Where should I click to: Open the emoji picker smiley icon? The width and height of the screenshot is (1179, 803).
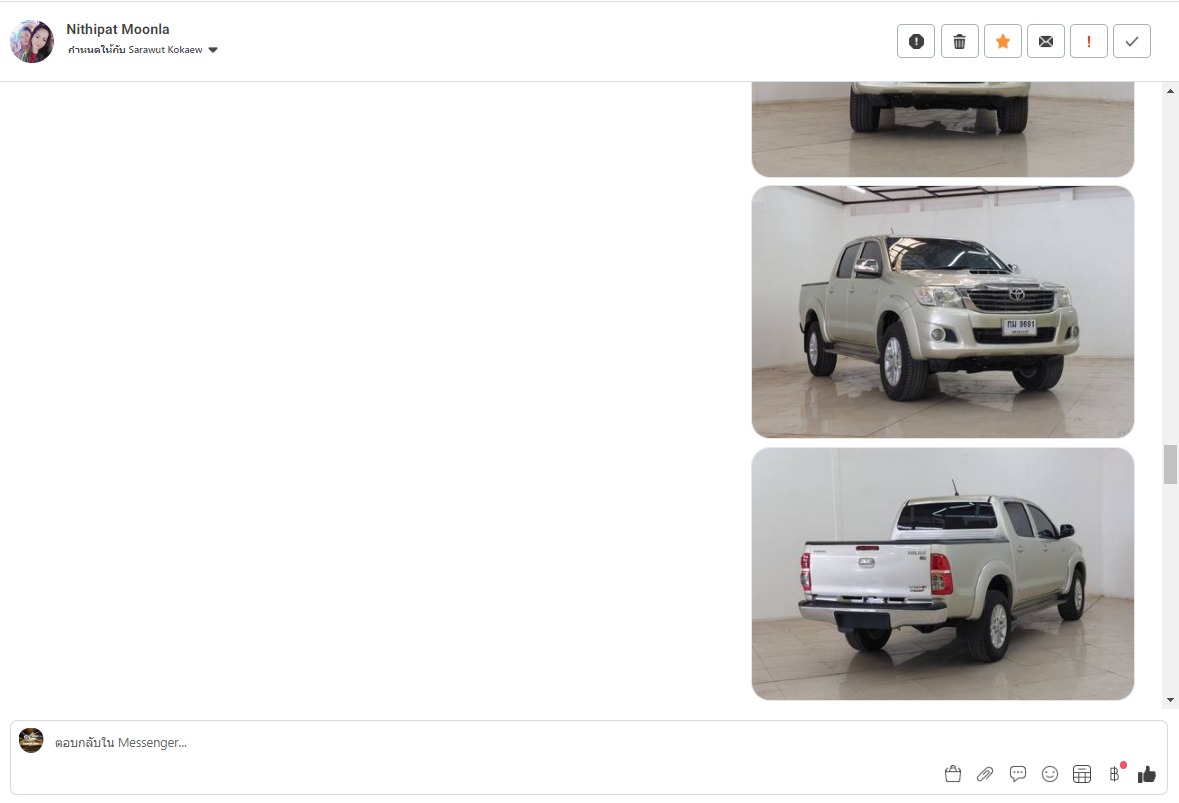[x=1050, y=774]
